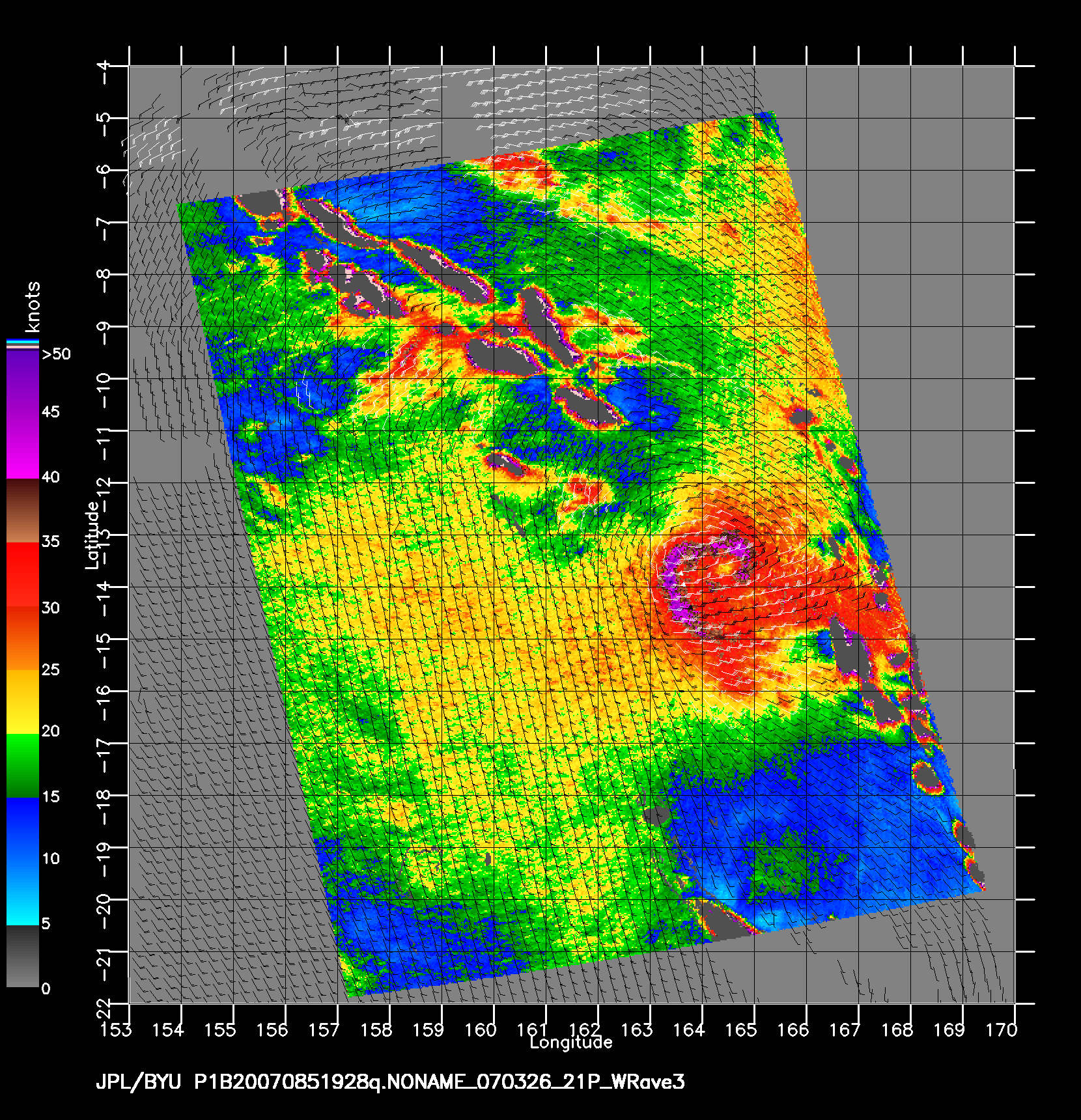The height and width of the screenshot is (1120, 1081).
Task: Click the '165' longitude tick label
Action: pos(741,1029)
